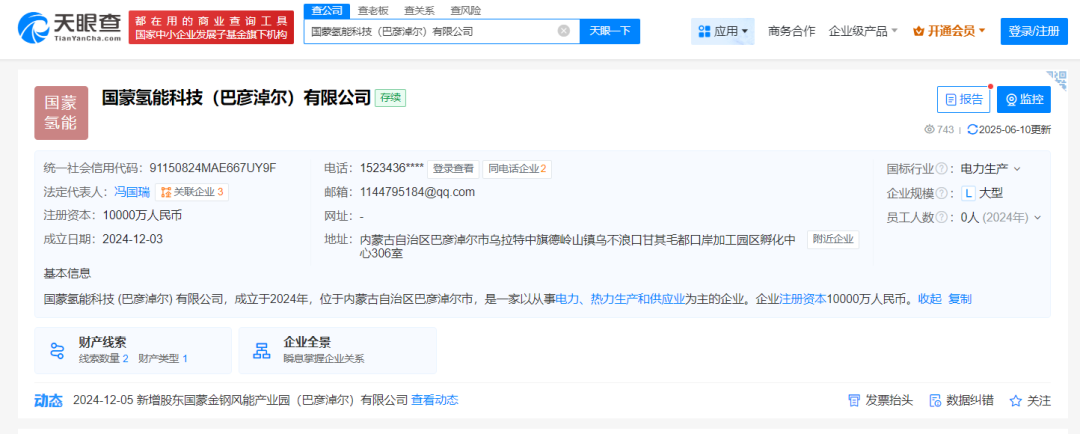
Task: Click the eye view count 743
Action: point(939,130)
